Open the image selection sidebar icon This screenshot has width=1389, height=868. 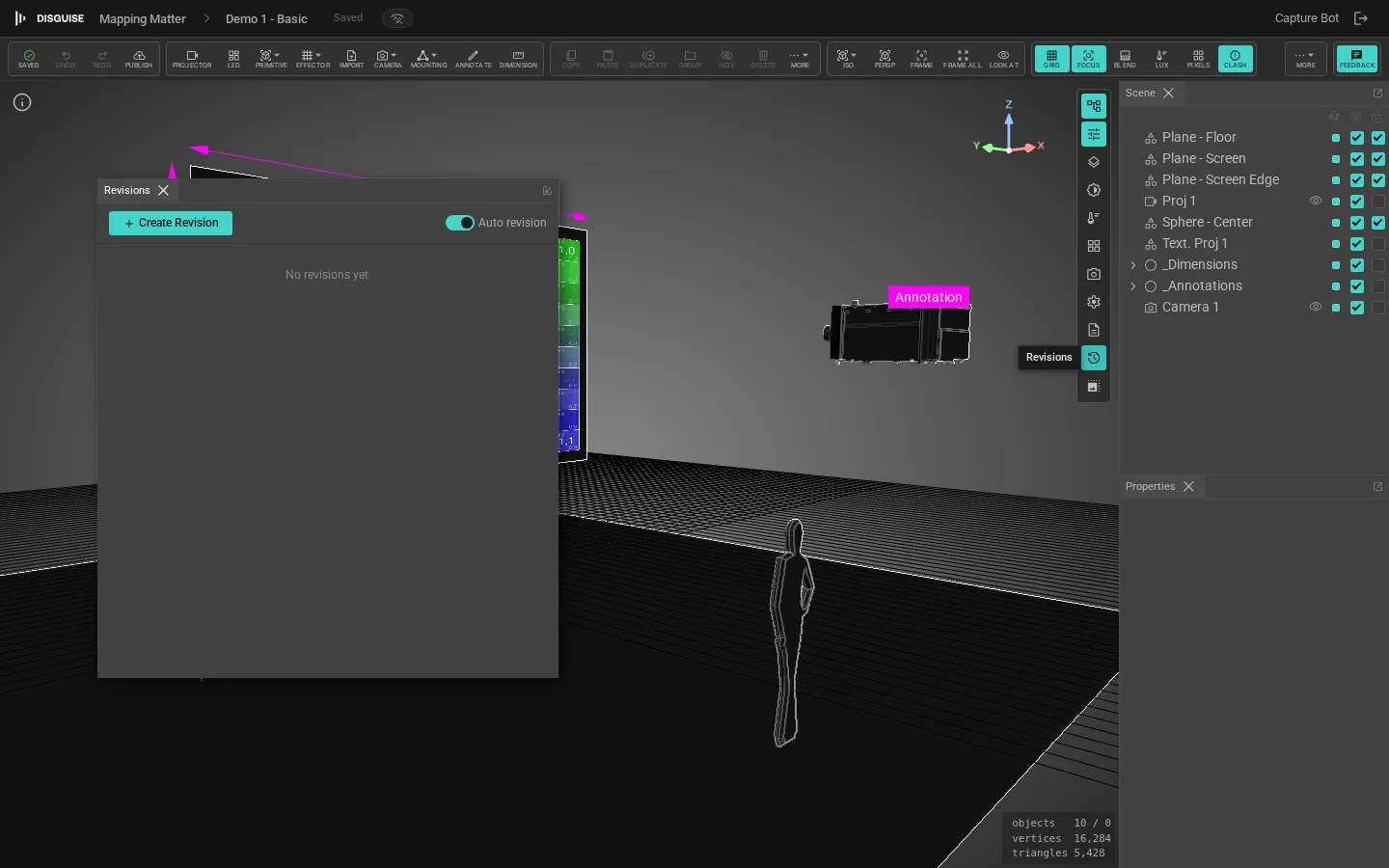1094,387
